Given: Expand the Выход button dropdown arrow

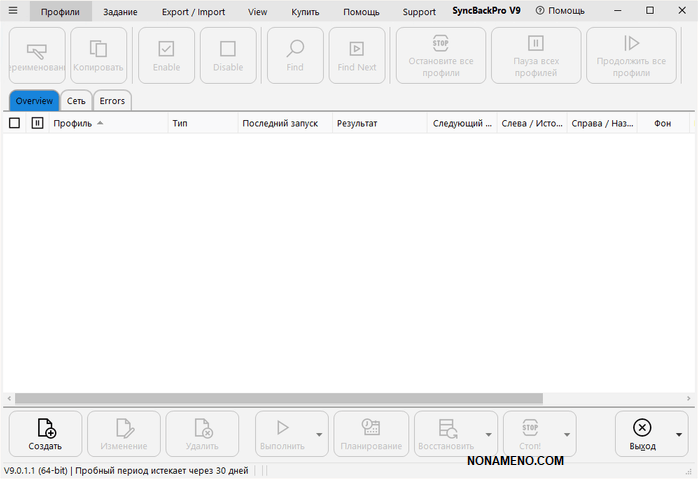Looking at the screenshot, I should [679, 435].
